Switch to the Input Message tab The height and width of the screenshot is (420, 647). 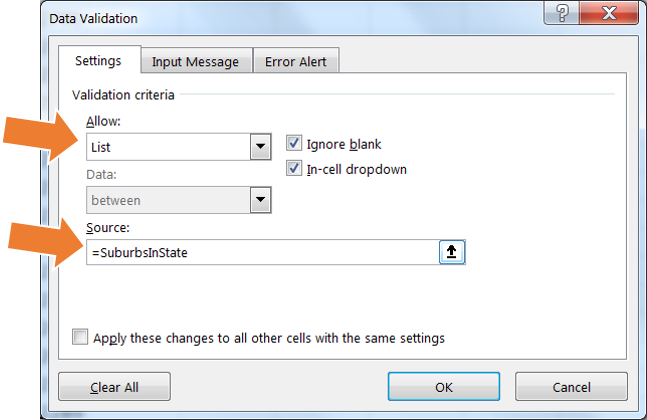pyautogui.click(x=196, y=61)
